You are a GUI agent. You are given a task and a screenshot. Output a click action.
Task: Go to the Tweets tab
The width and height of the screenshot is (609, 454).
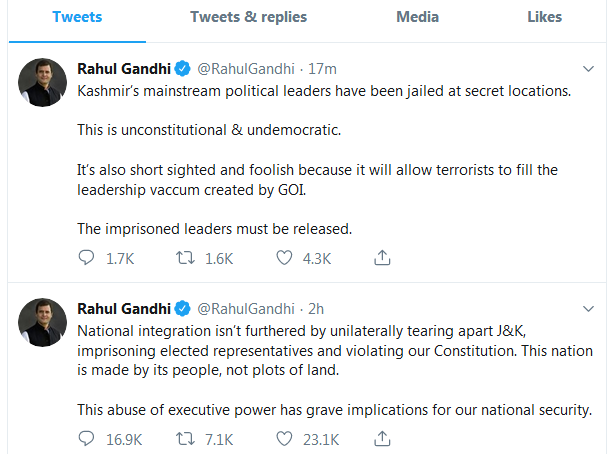click(77, 17)
